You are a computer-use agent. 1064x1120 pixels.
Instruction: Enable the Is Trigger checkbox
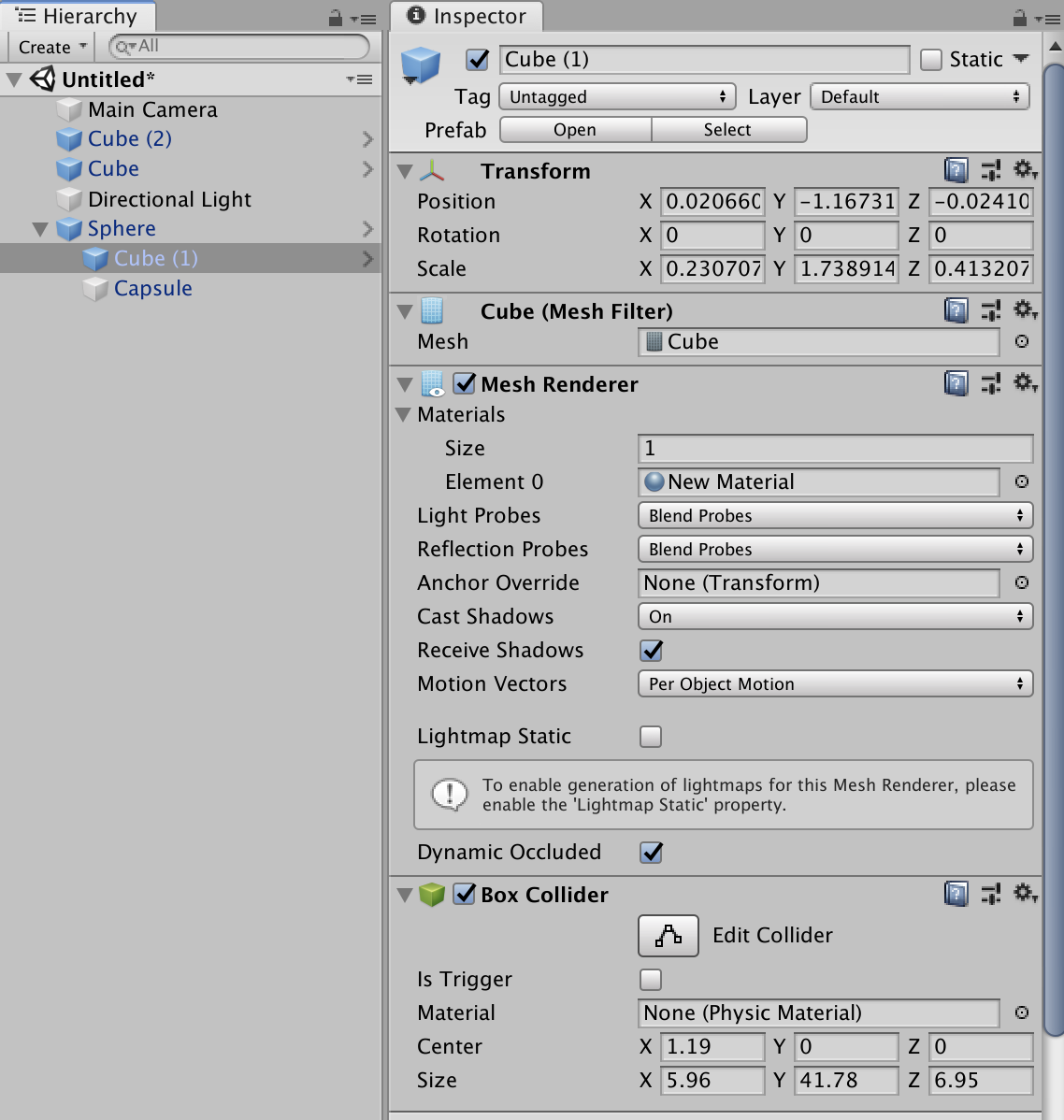click(651, 979)
